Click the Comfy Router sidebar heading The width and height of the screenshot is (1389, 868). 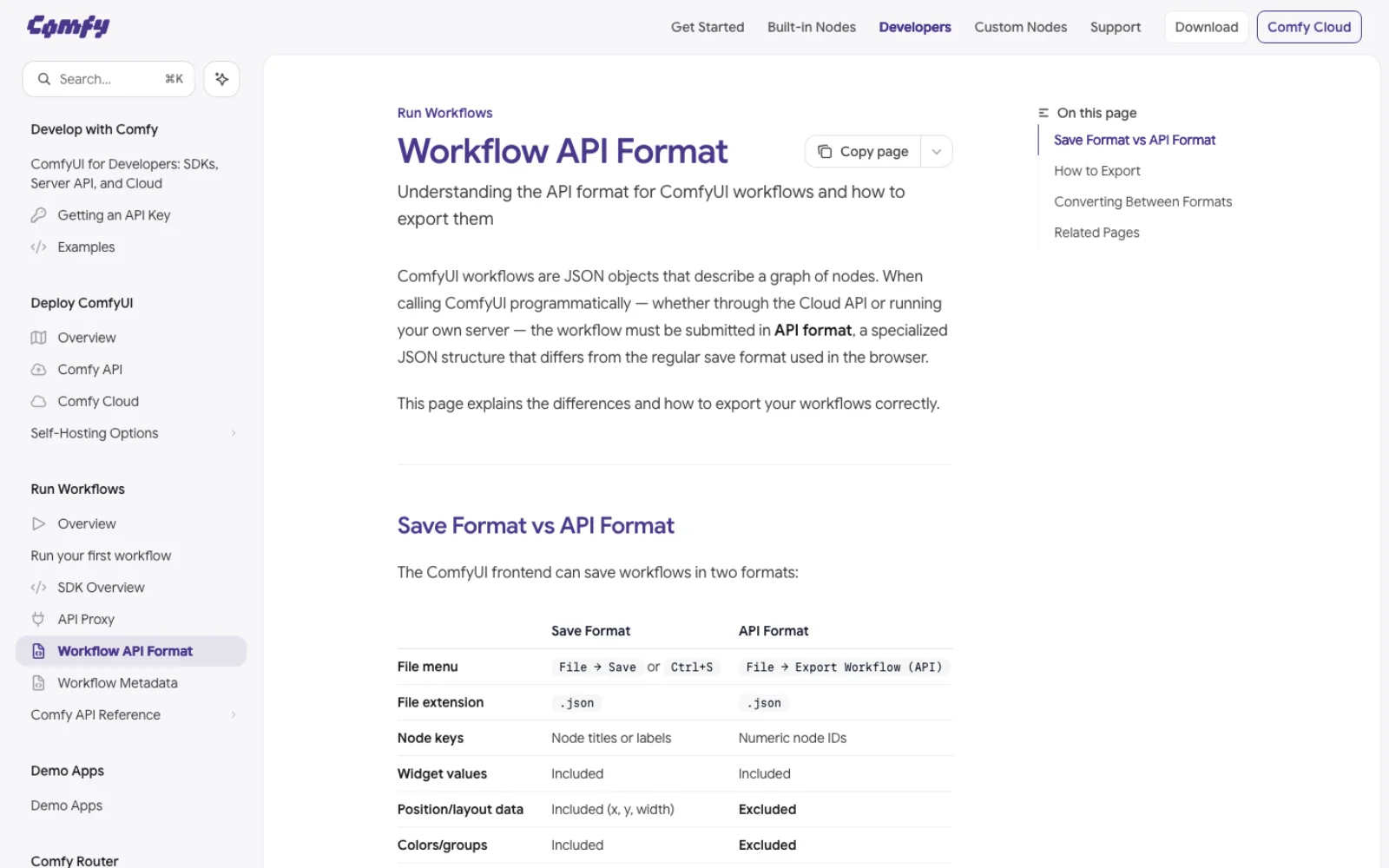[x=75, y=860]
